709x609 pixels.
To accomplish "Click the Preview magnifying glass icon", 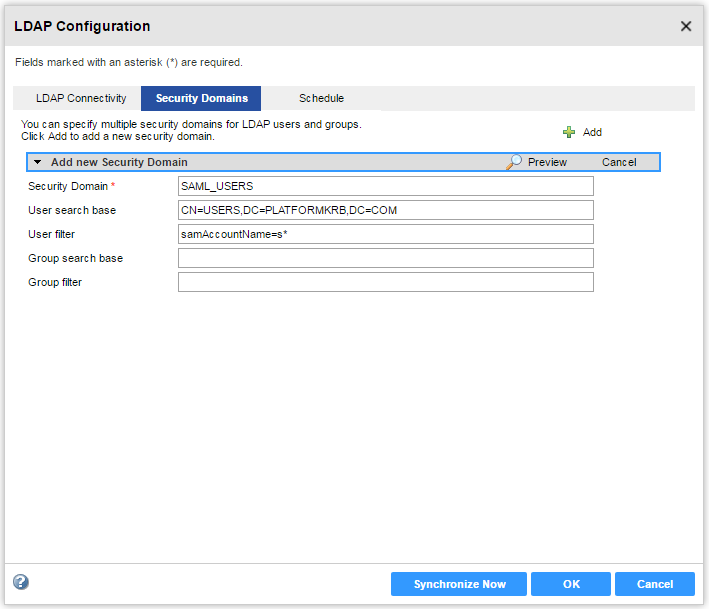I will coord(514,162).
